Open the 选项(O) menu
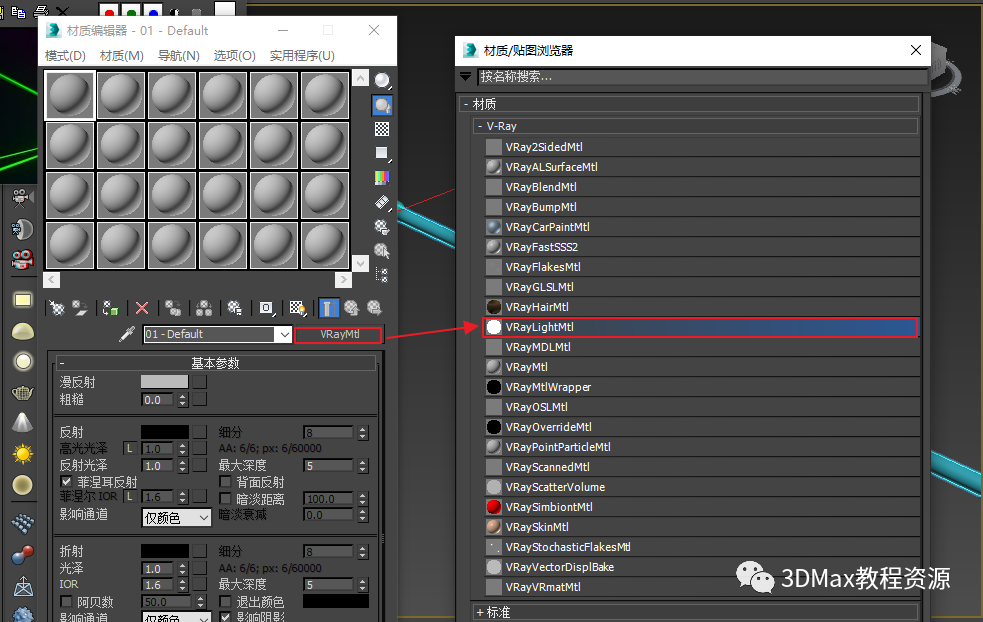The image size is (983, 622). tap(234, 56)
